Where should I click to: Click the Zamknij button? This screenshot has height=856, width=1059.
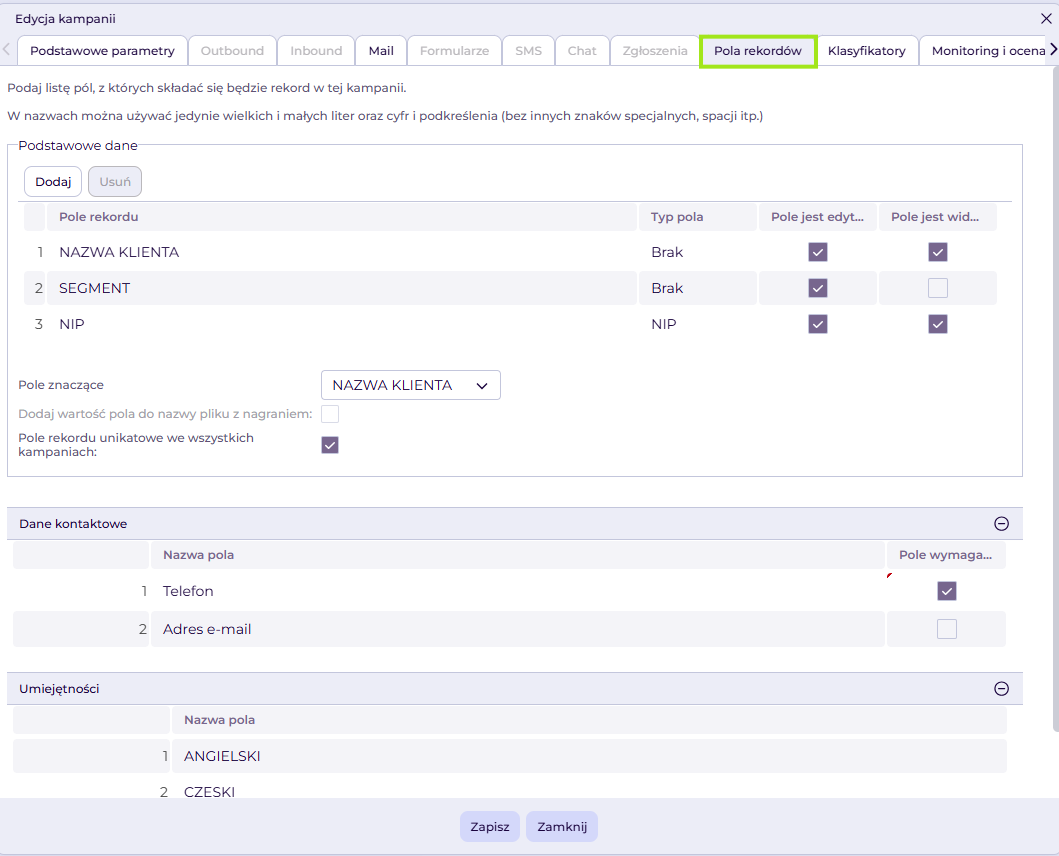[562, 826]
